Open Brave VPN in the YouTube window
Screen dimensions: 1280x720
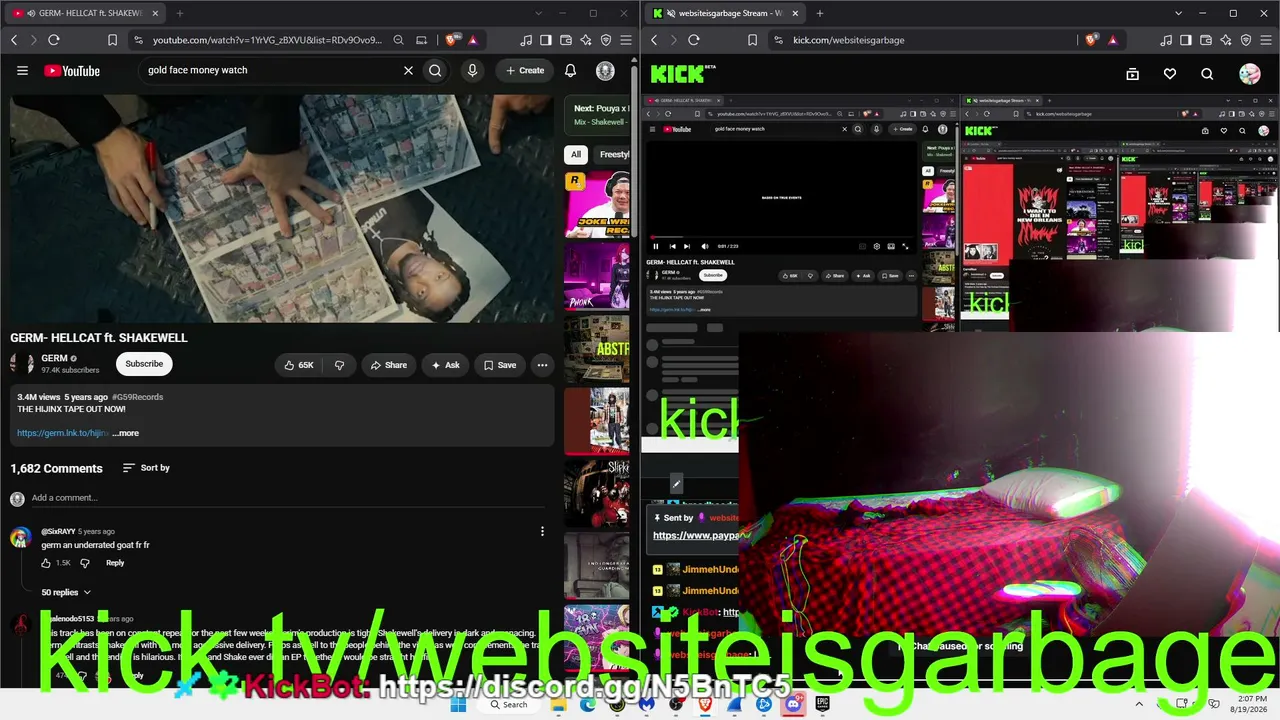[x=606, y=40]
